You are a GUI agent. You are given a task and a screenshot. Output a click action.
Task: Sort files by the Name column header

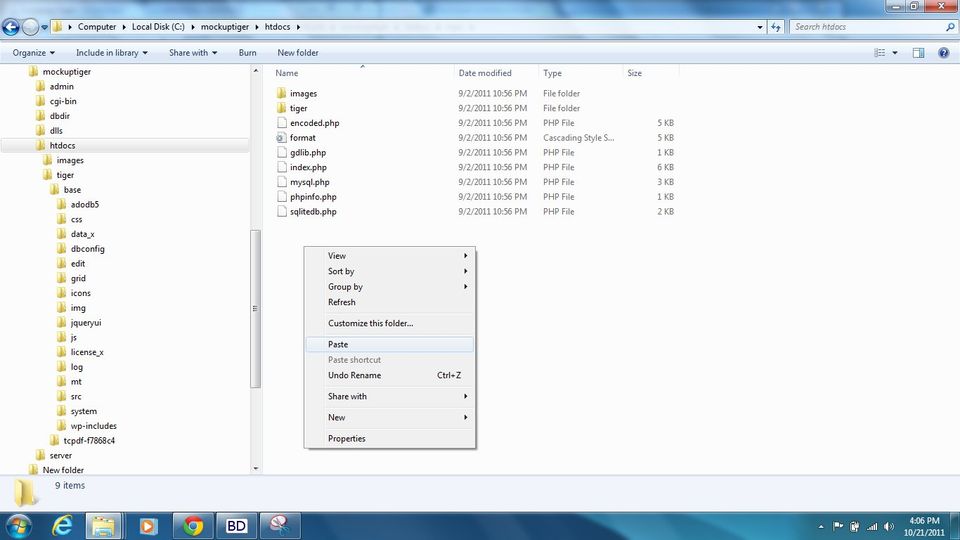coord(287,73)
